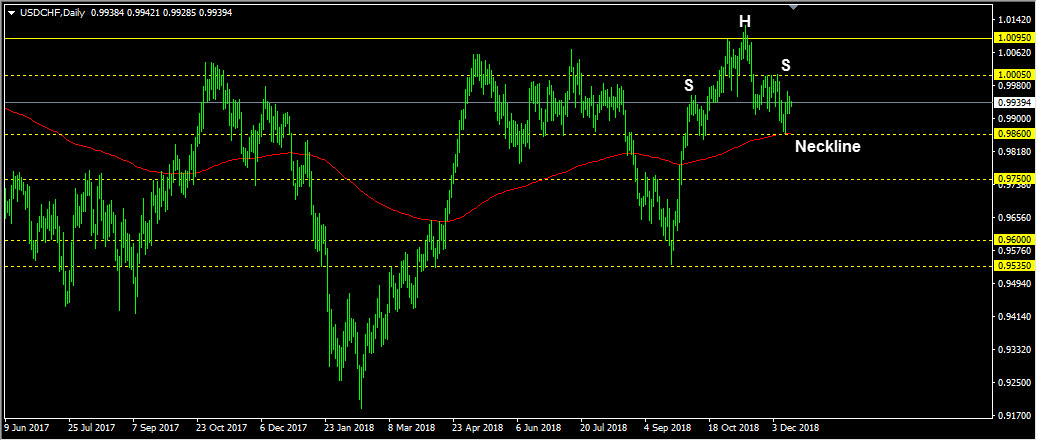
Task: Click the yellow 0.97500 price tag
Action: coord(1013,179)
